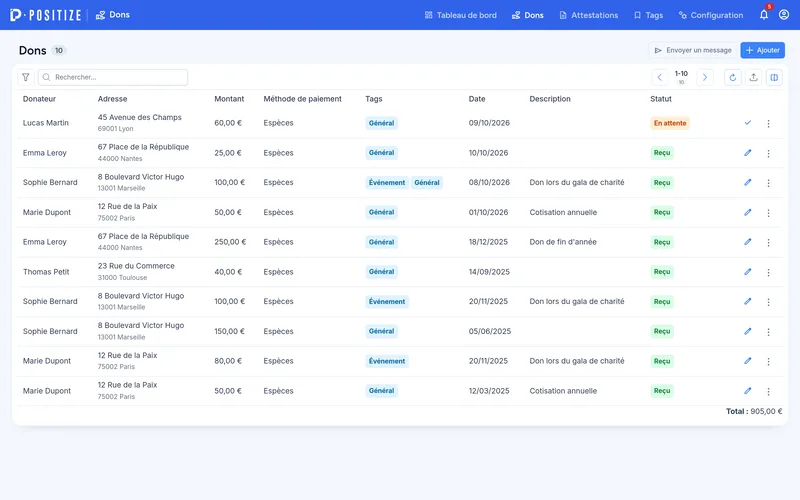Open more options for Marie Dupont 80,00 € row
The image size is (800, 500).
click(x=768, y=361)
